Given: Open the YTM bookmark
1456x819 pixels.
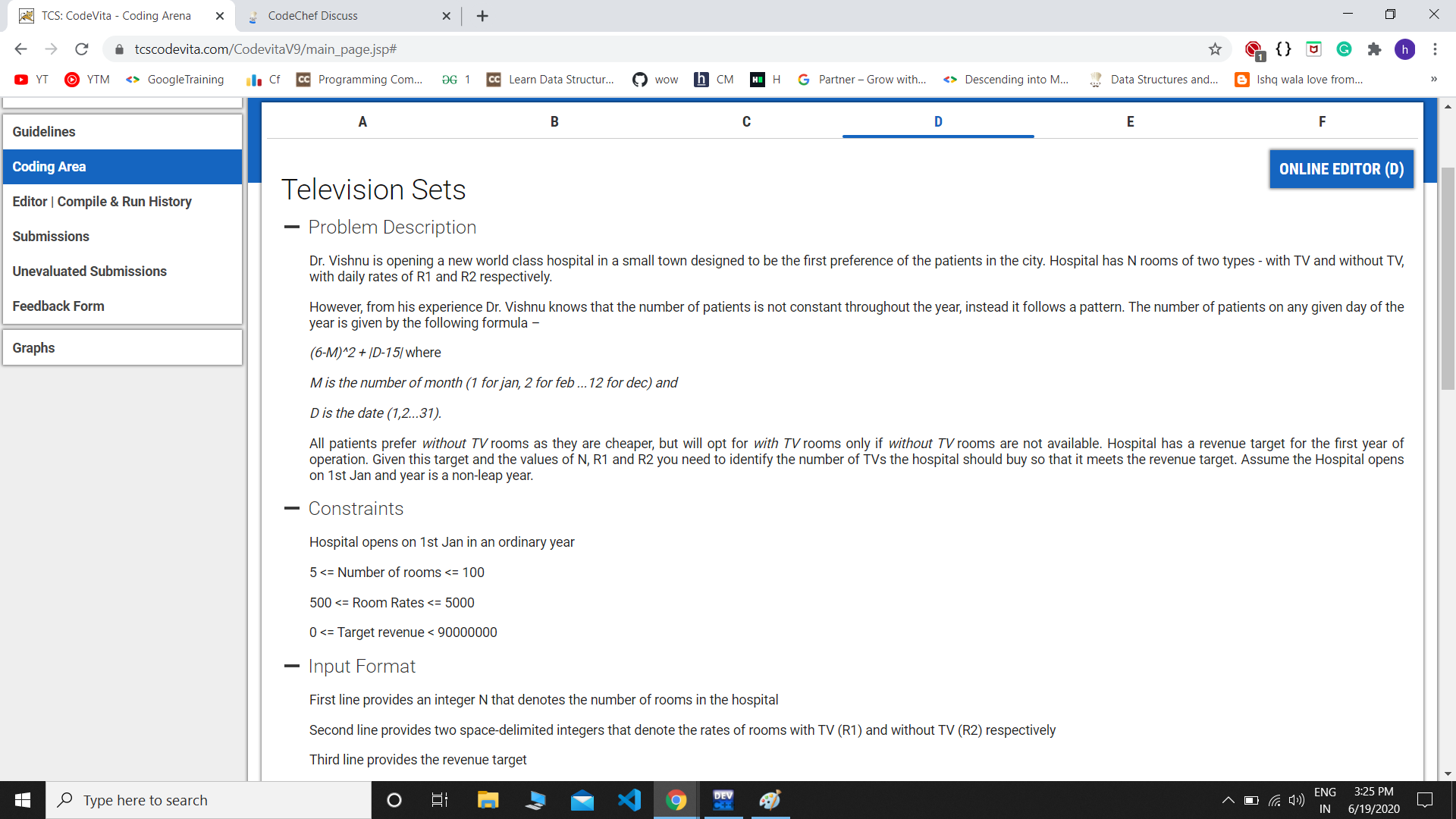Looking at the screenshot, I should tap(87, 80).
